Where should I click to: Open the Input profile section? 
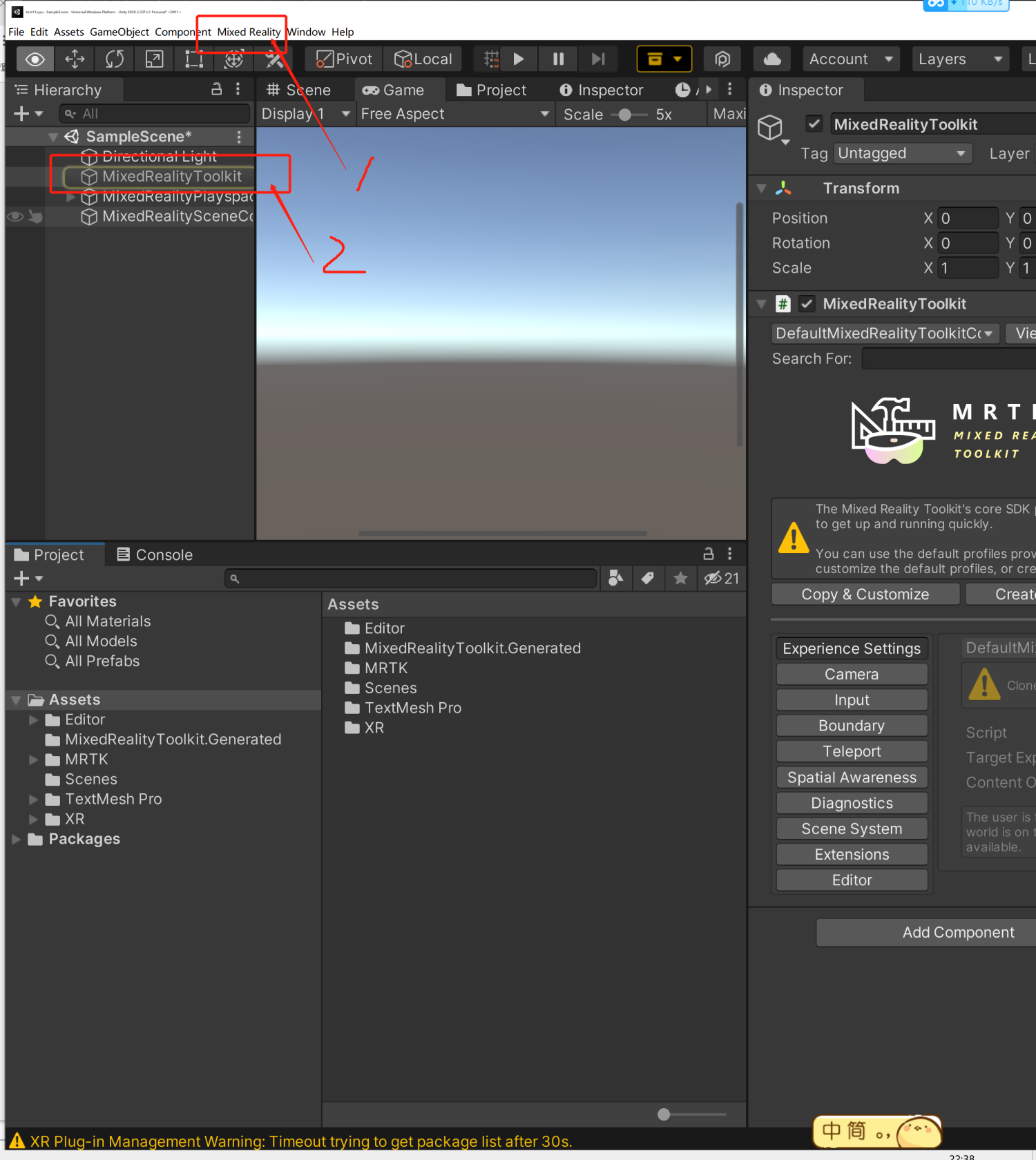(852, 700)
